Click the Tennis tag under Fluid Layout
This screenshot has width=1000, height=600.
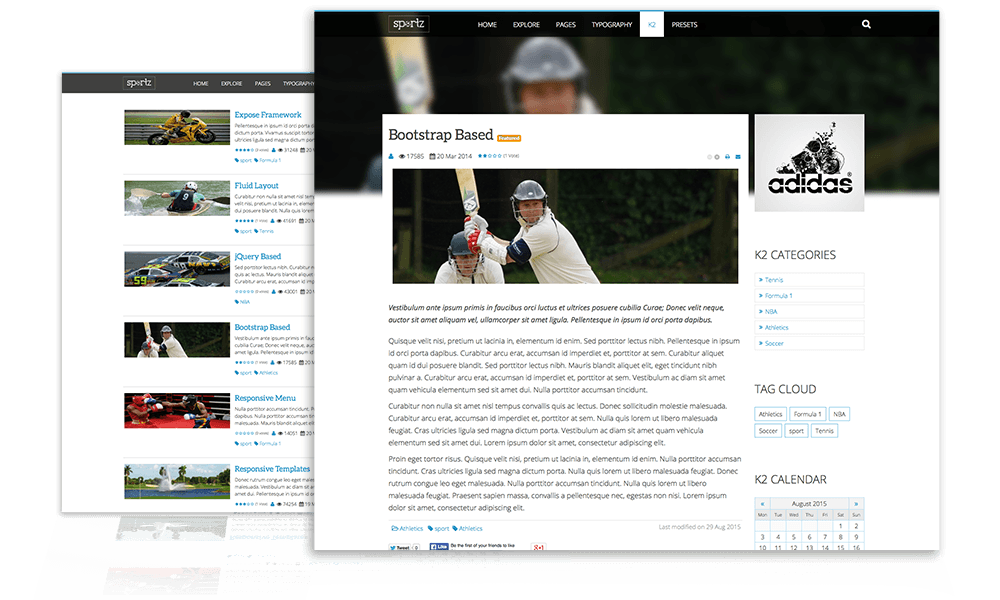pos(264,231)
